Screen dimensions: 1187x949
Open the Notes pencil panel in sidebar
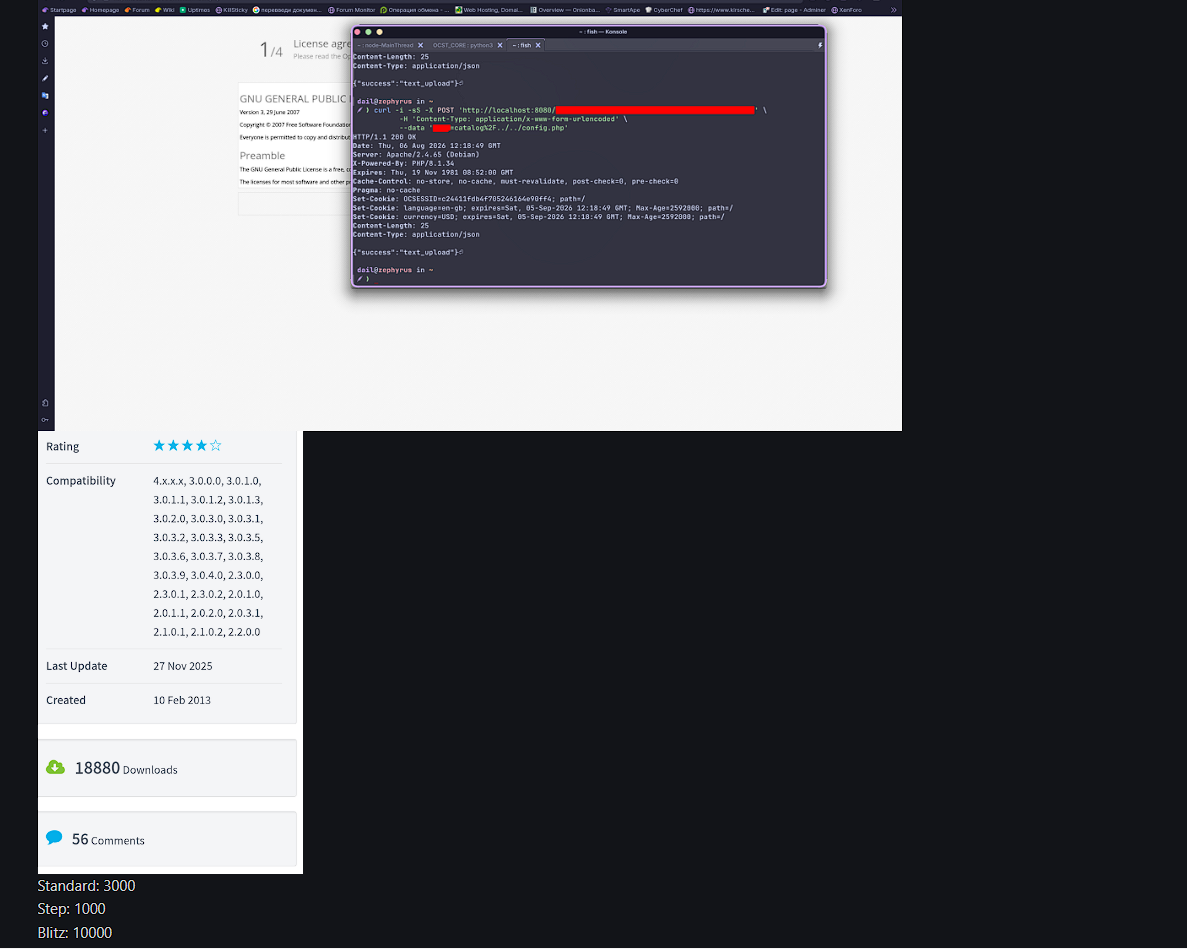[x=45, y=78]
